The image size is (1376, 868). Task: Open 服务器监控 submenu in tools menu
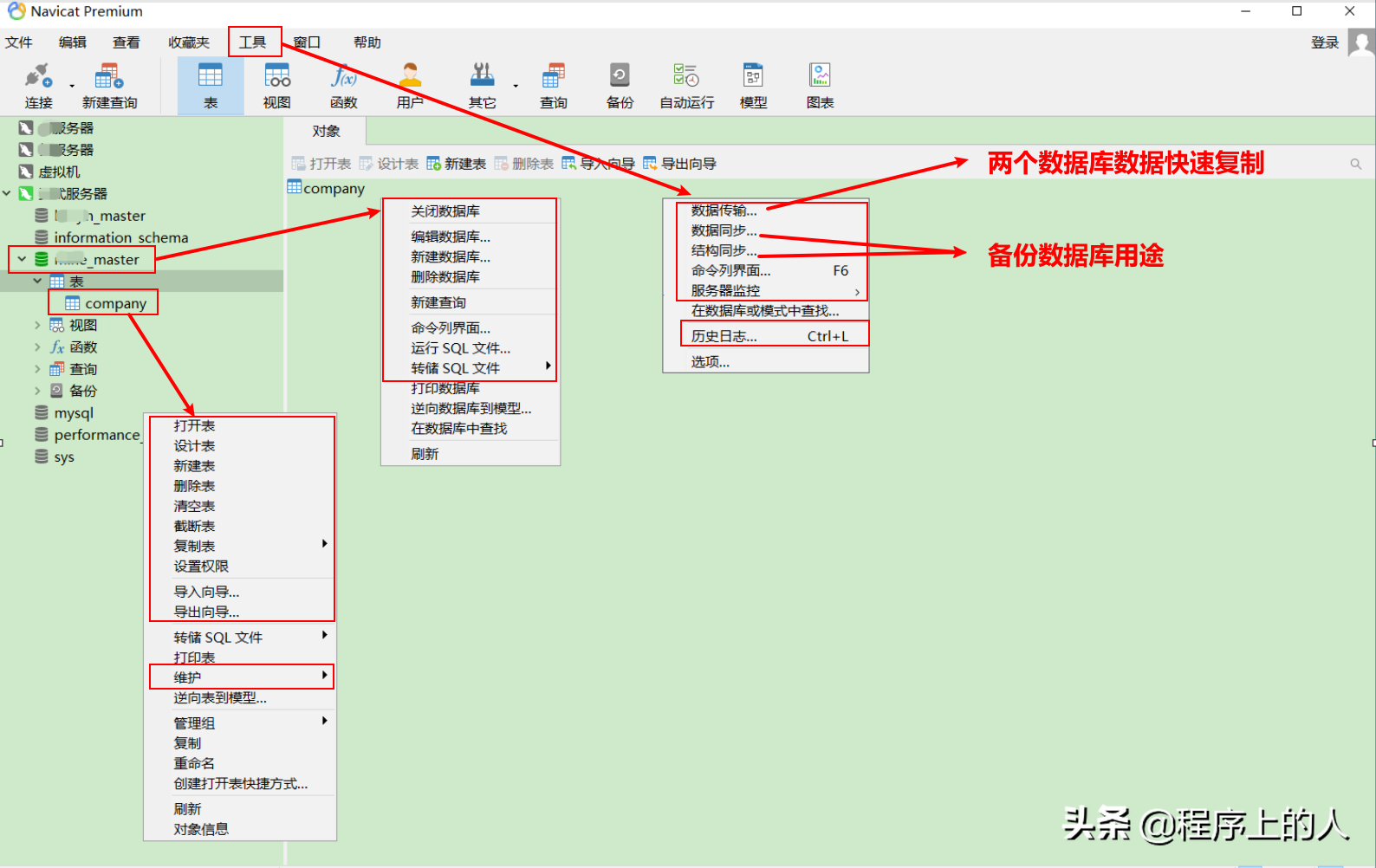[x=766, y=291]
